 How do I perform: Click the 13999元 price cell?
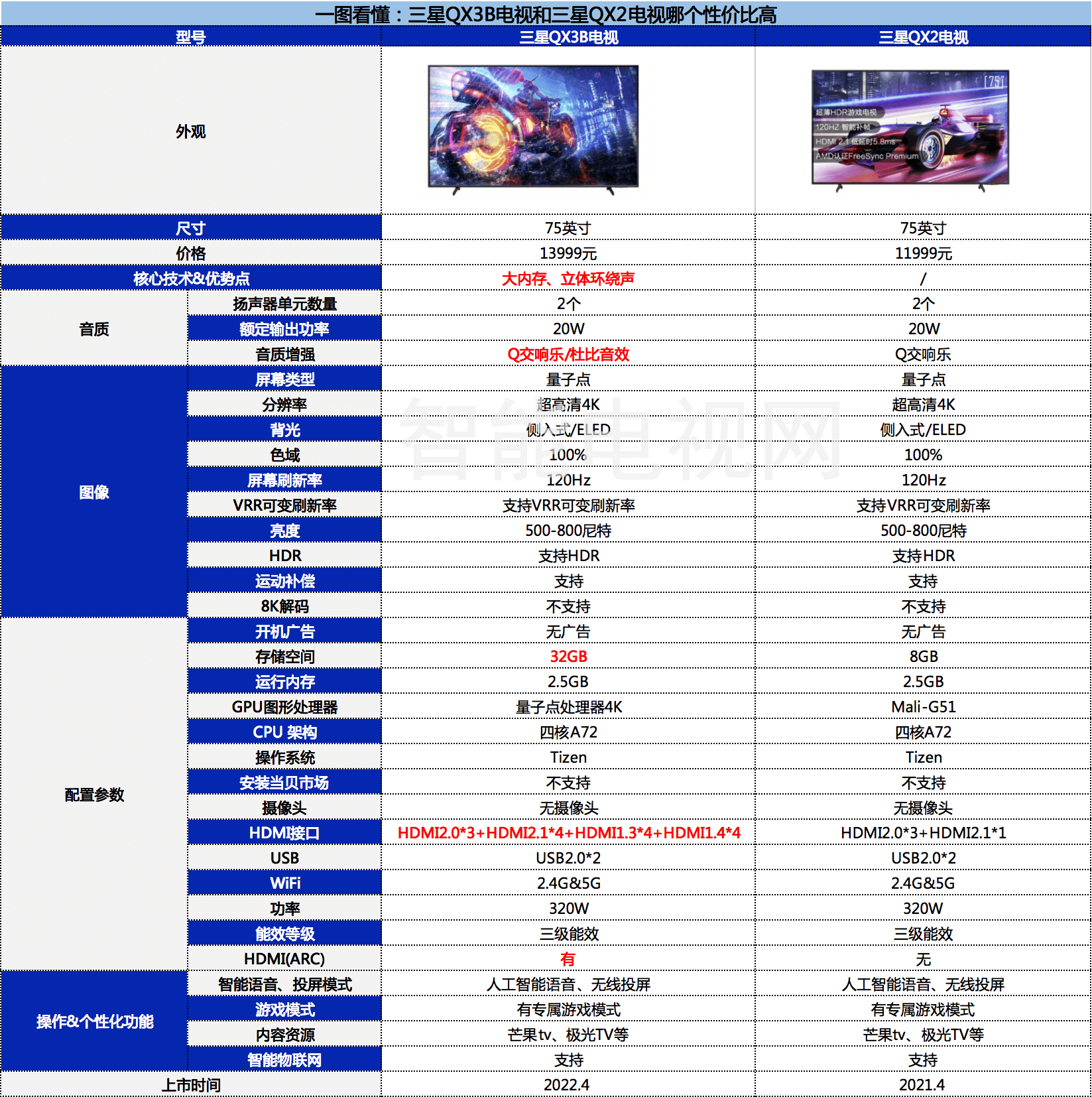pos(568,253)
